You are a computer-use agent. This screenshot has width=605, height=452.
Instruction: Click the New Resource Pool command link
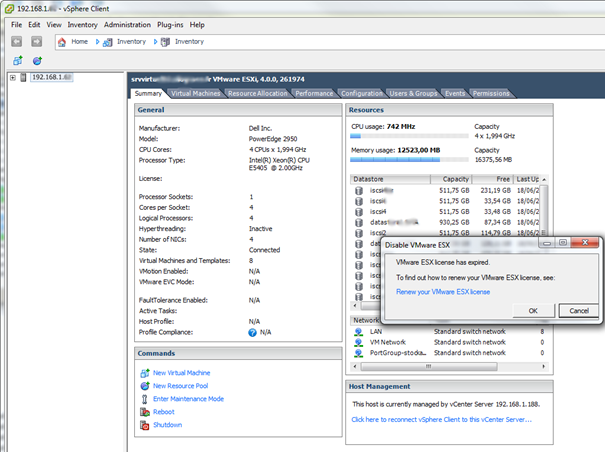180,386
